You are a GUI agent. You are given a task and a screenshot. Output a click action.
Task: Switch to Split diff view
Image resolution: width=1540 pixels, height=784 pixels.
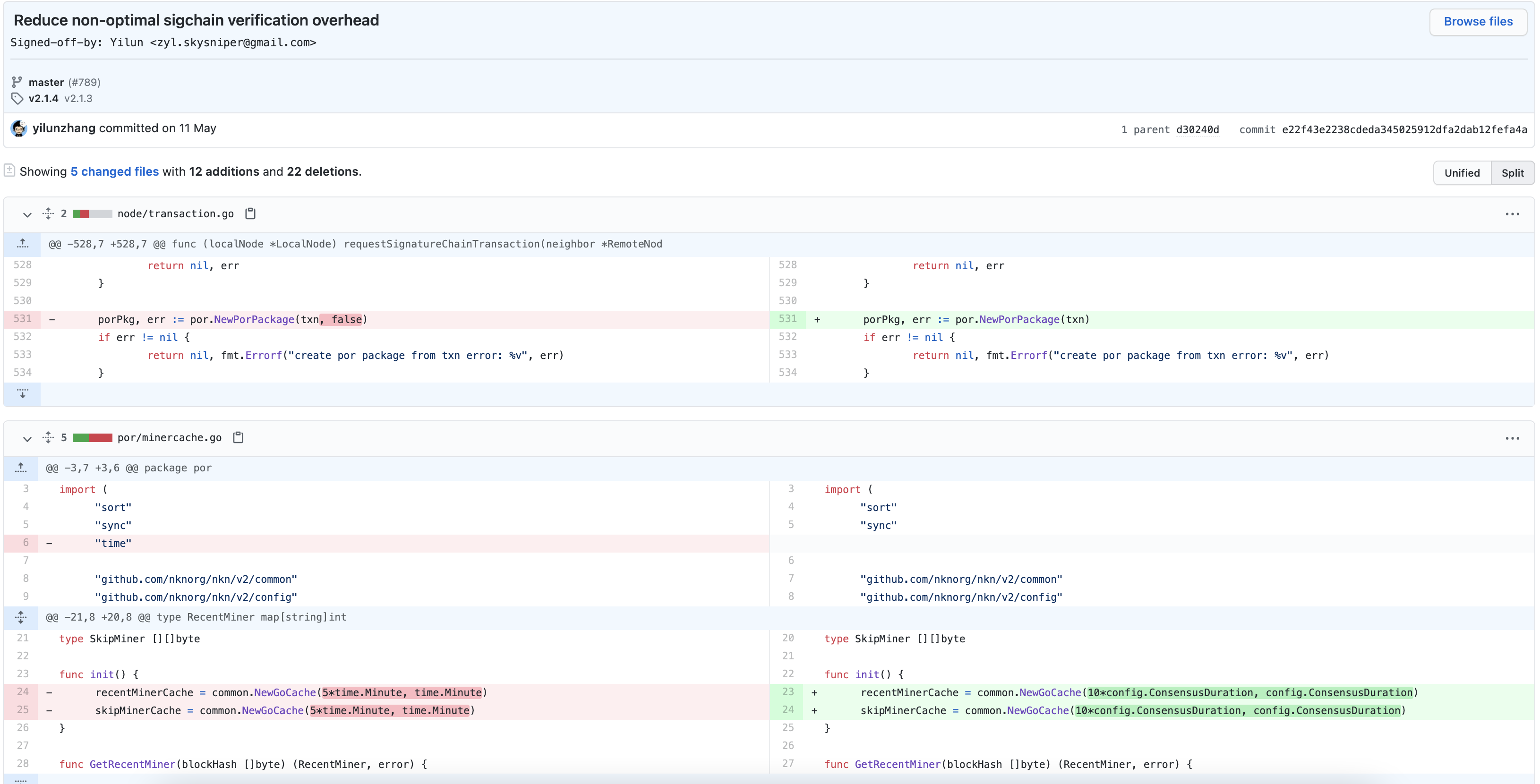[1512, 173]
